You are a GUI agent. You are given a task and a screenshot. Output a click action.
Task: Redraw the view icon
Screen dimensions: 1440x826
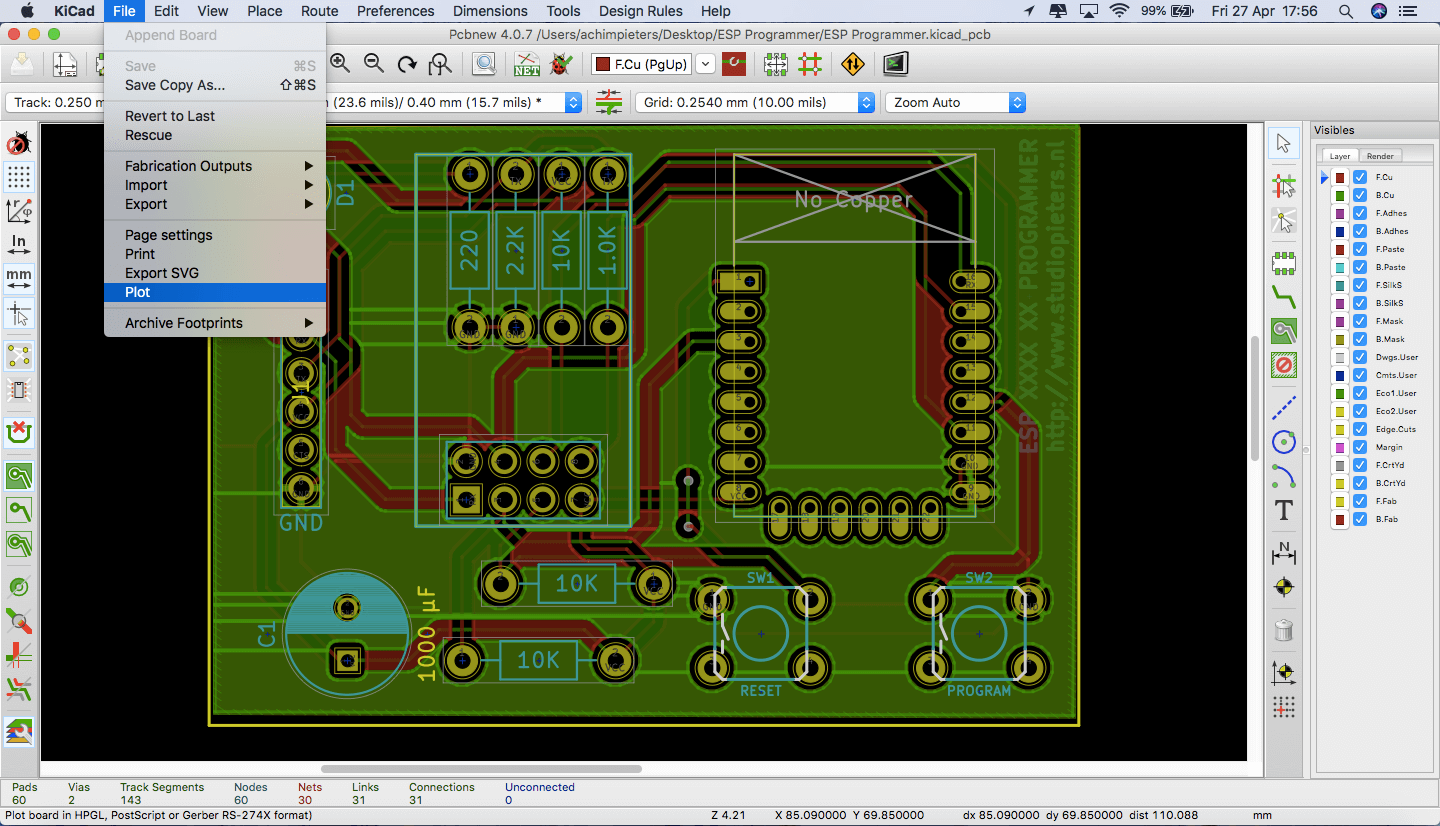click(x=407, y=64)
